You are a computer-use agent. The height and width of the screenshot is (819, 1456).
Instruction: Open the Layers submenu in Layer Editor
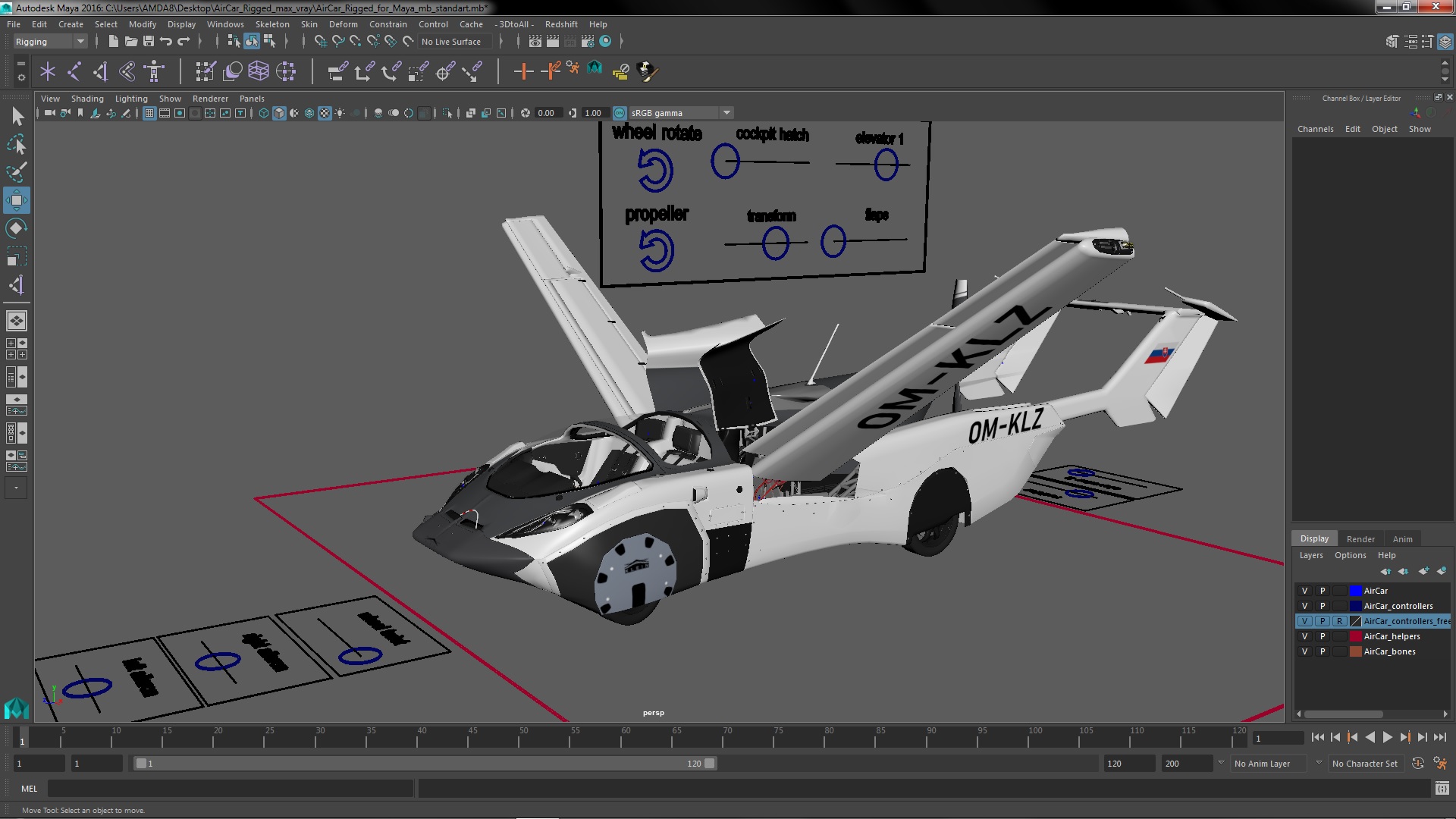click(1310, 555)
